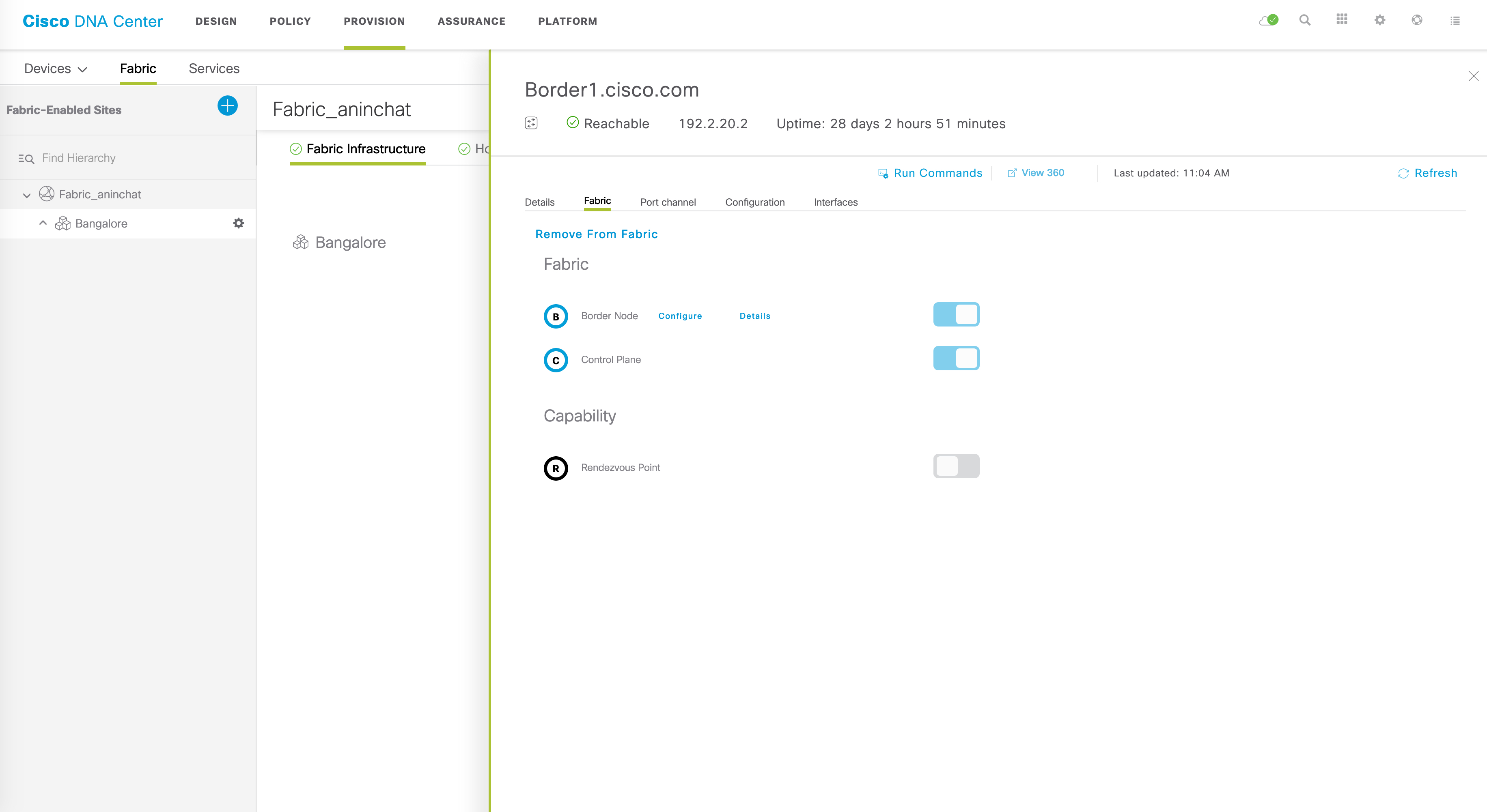The width and height of the screenshot is (1487, 812).
Task: Go to the POLICY menu
Action: coord(290,21)
